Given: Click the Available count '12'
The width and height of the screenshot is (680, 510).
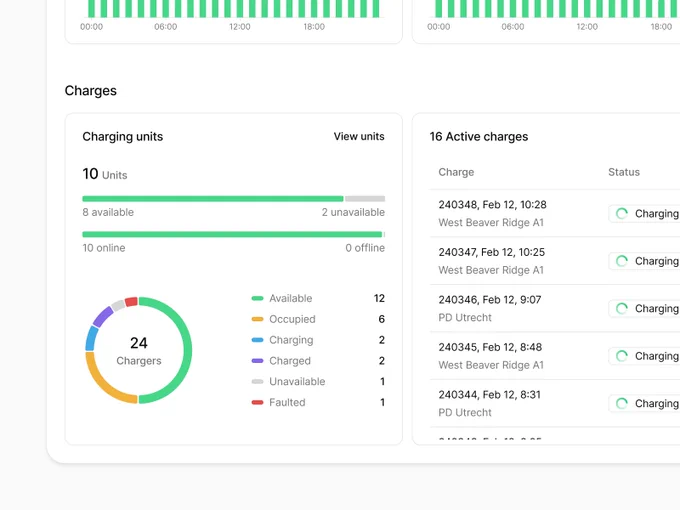Looking at the screenshot, I should [x=379, y=298].
